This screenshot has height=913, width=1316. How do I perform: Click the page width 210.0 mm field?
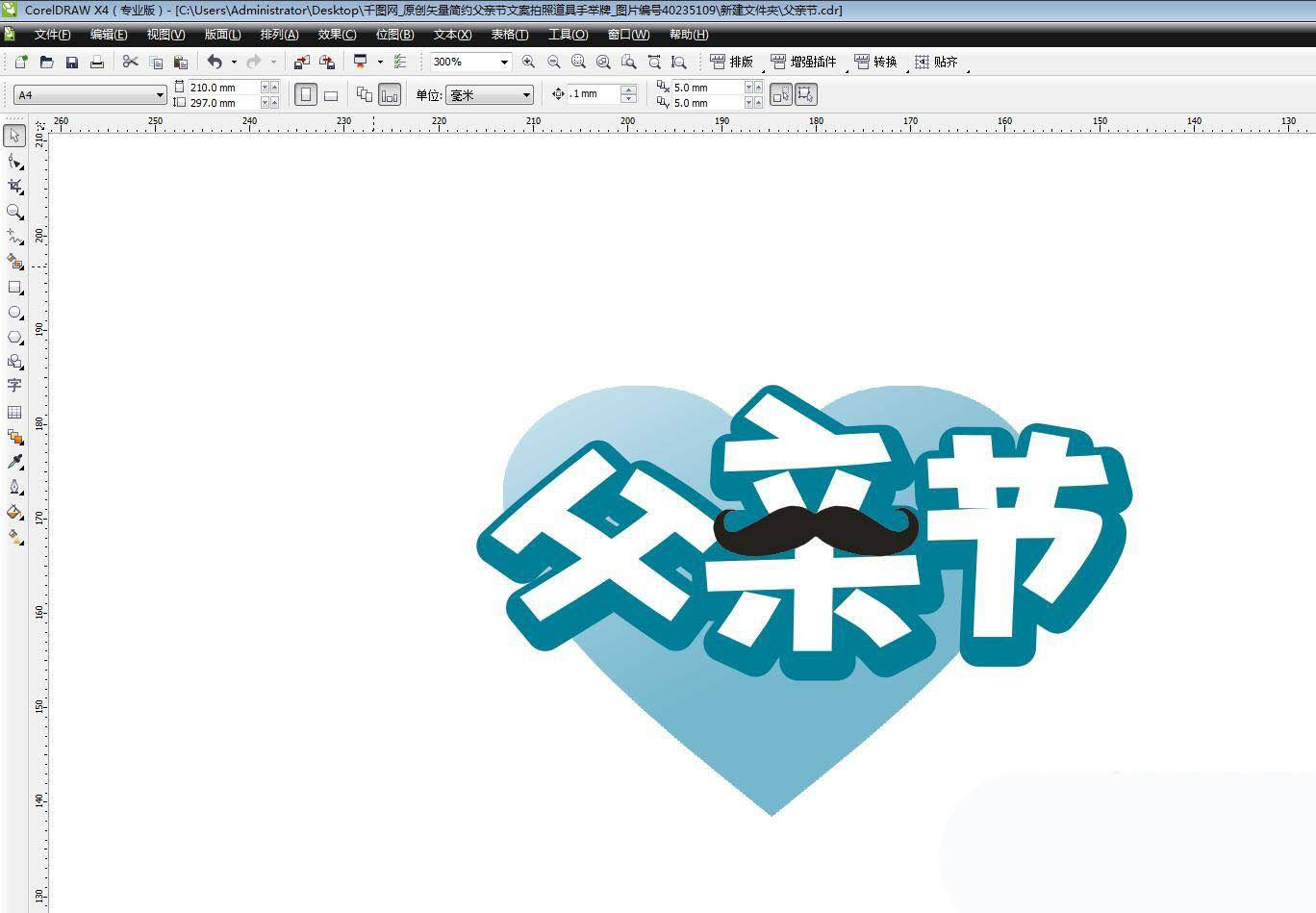click(x=223, y=88)
